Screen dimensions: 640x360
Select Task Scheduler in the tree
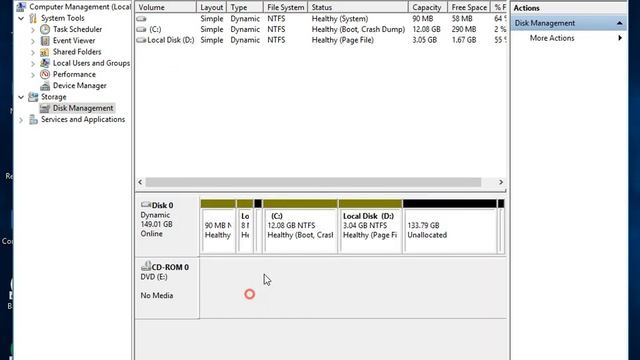pyautogui.click(x=78, y=29)
